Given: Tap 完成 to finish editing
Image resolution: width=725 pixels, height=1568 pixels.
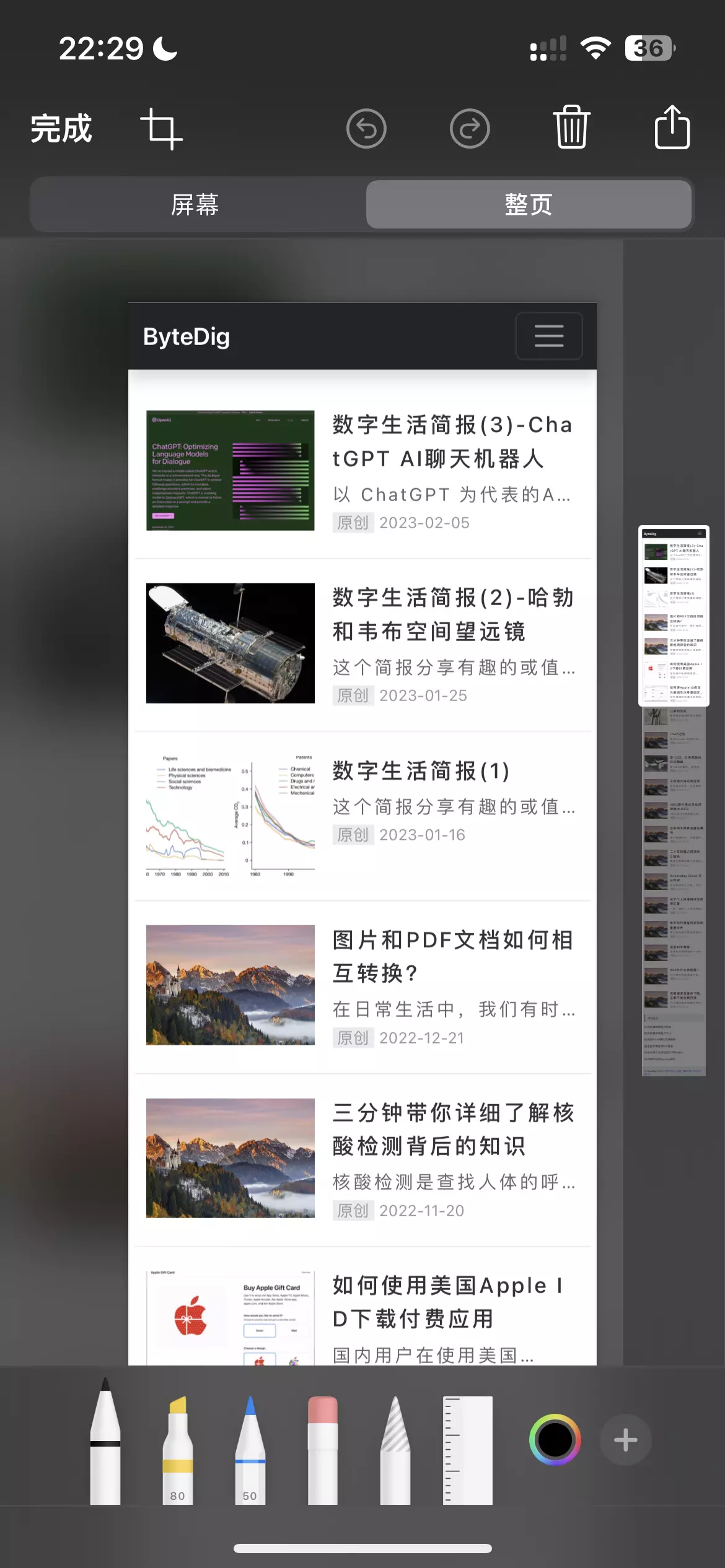Looking at the screenshot, I should tap(61, 129).
